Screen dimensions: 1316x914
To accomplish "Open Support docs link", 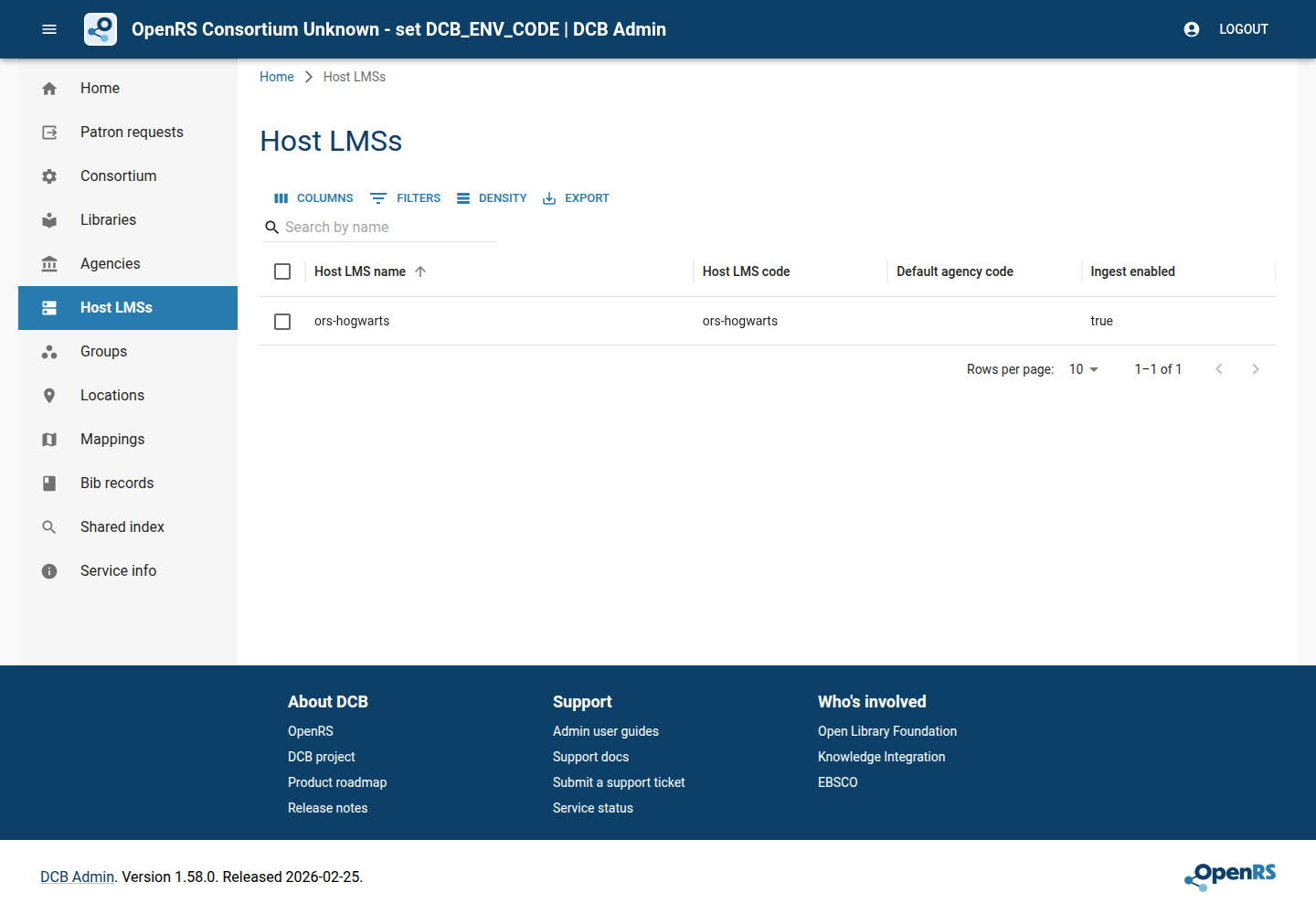I will tap(591, 757).
